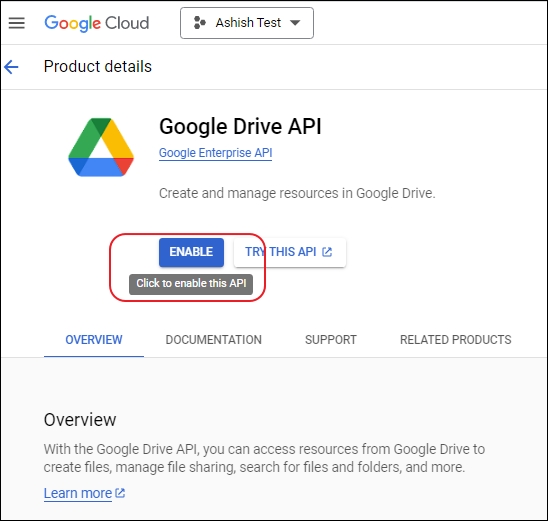
Task: Click the project hexagons icon
Action: (x=200, y=23)
